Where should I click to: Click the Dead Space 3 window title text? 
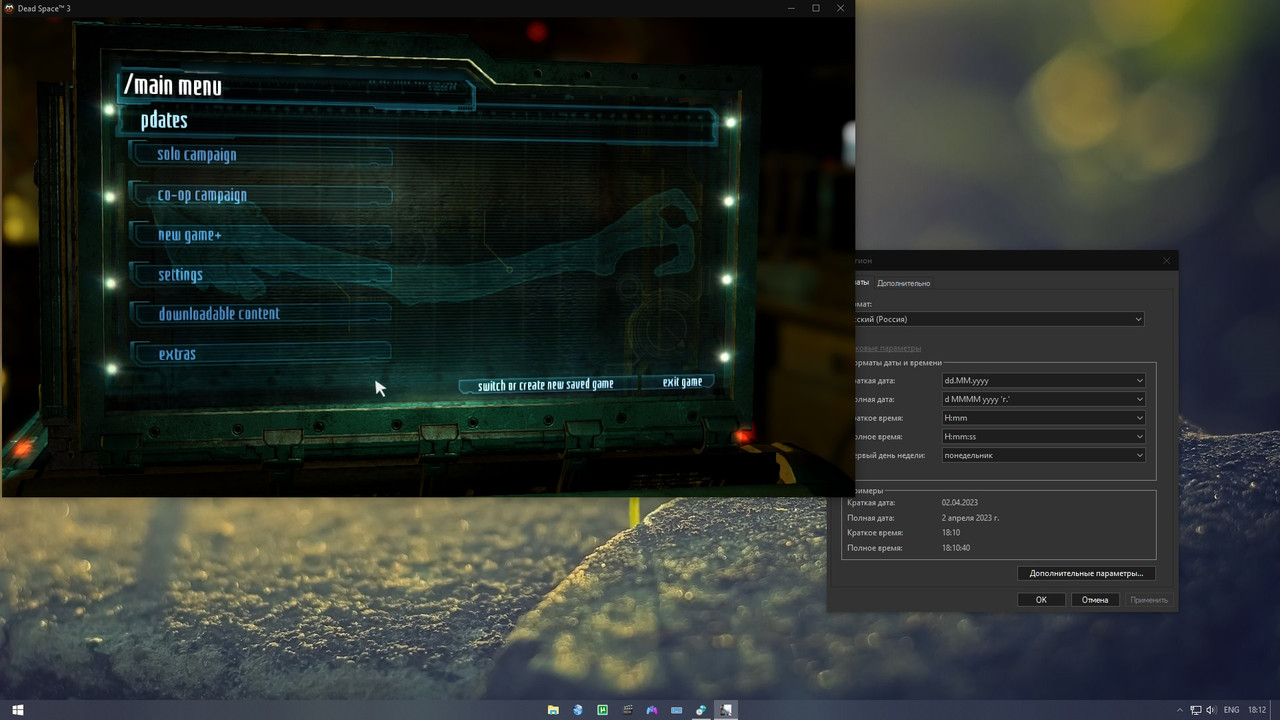(x=44, y=8)
